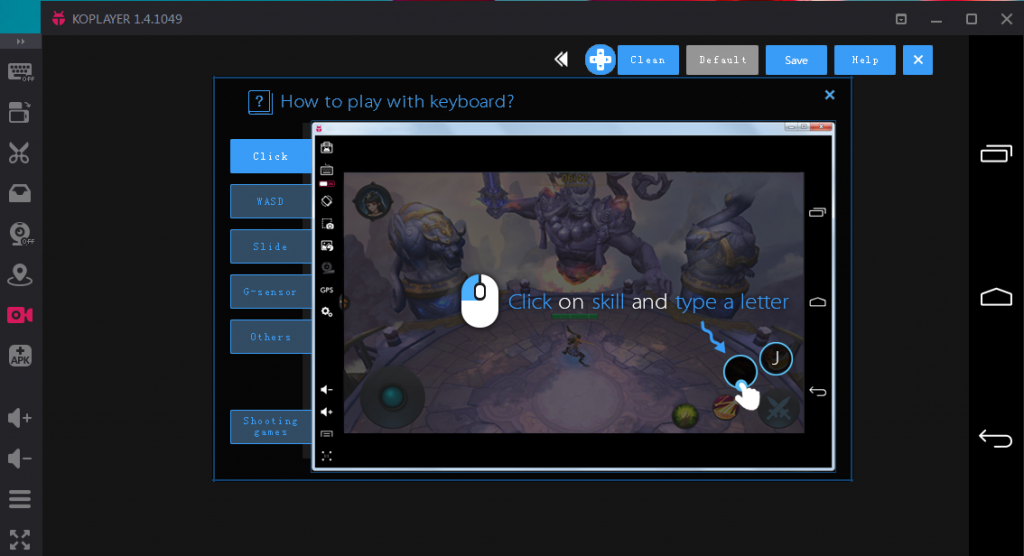
Task: Open the keyboard mapping icon in sidebar
Action: (20, 72)
